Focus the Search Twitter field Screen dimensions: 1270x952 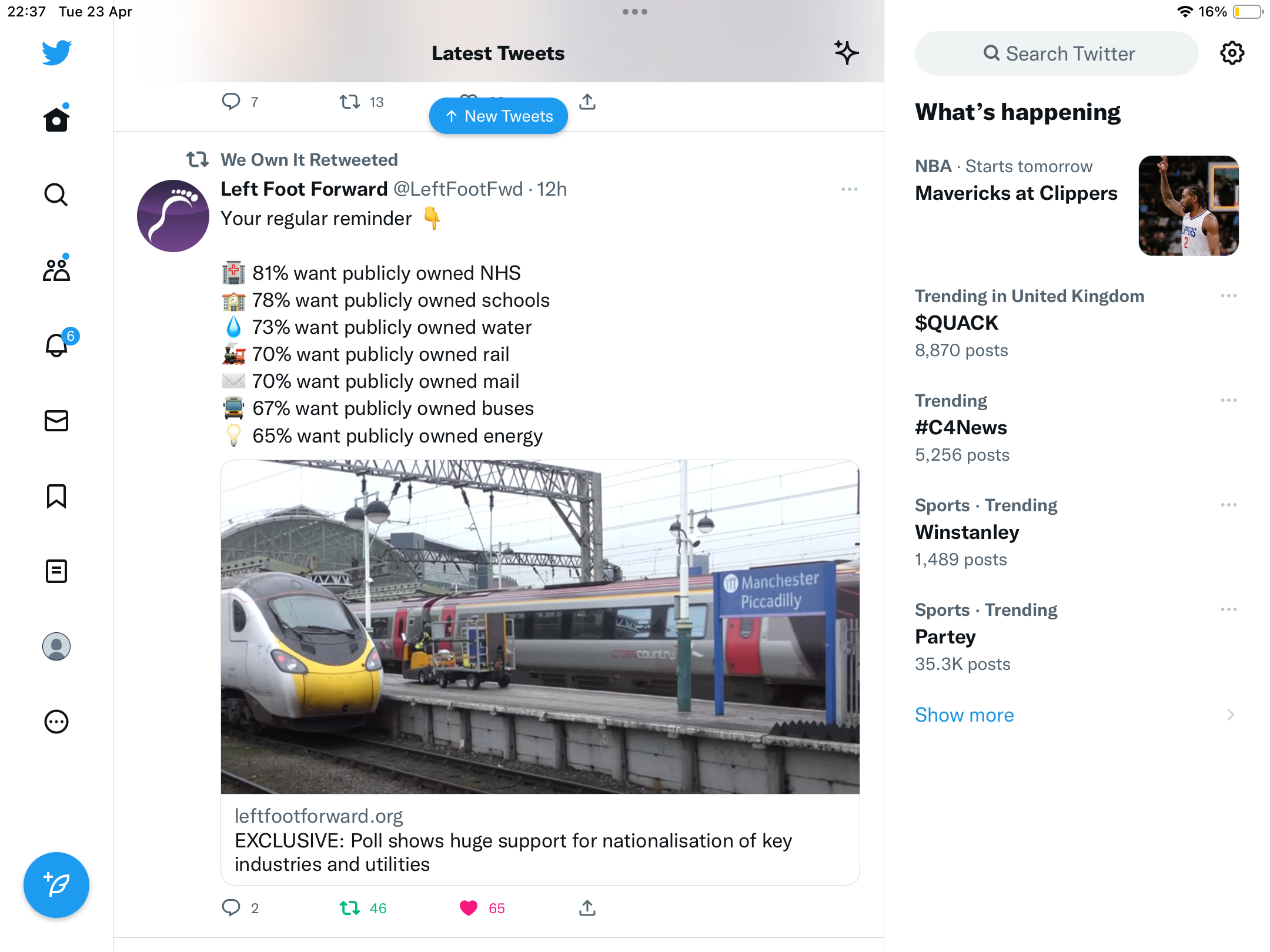click(x=1057, y=53)
